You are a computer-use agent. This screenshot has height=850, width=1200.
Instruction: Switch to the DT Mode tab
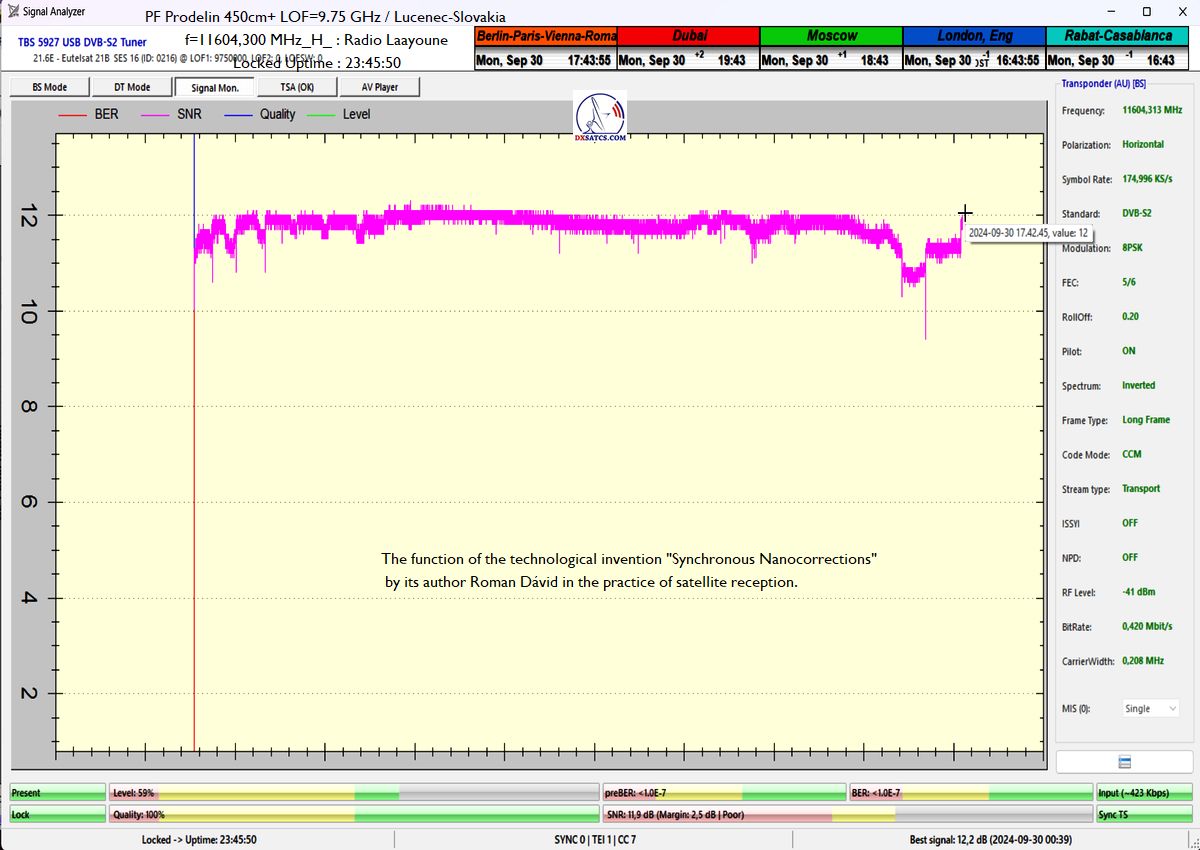[x=132, y=87]
